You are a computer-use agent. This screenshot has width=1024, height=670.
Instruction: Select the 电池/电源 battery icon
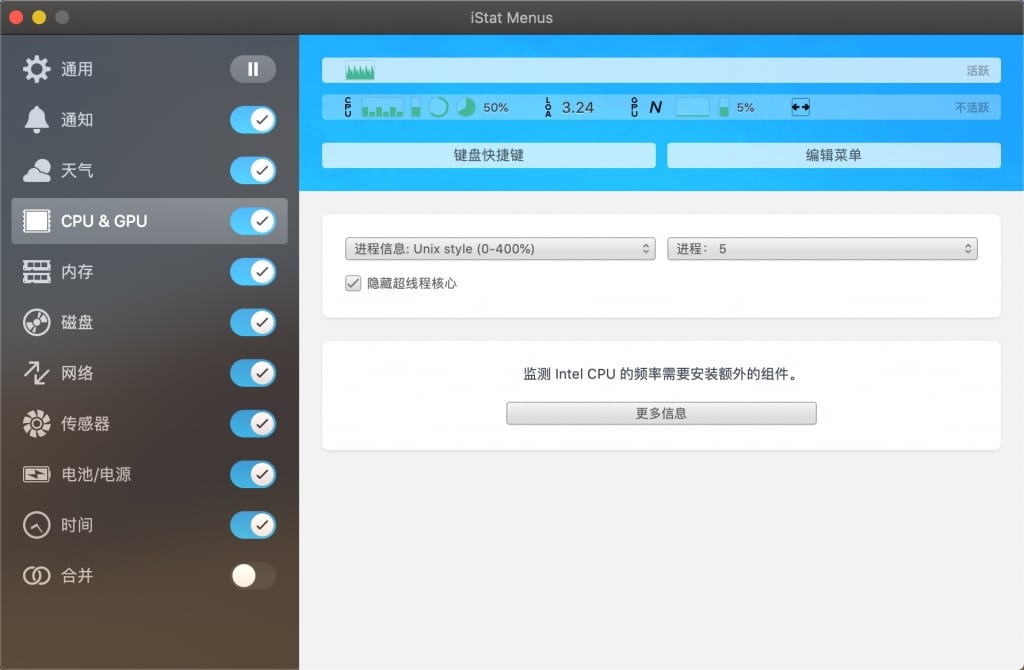[37, 474]
